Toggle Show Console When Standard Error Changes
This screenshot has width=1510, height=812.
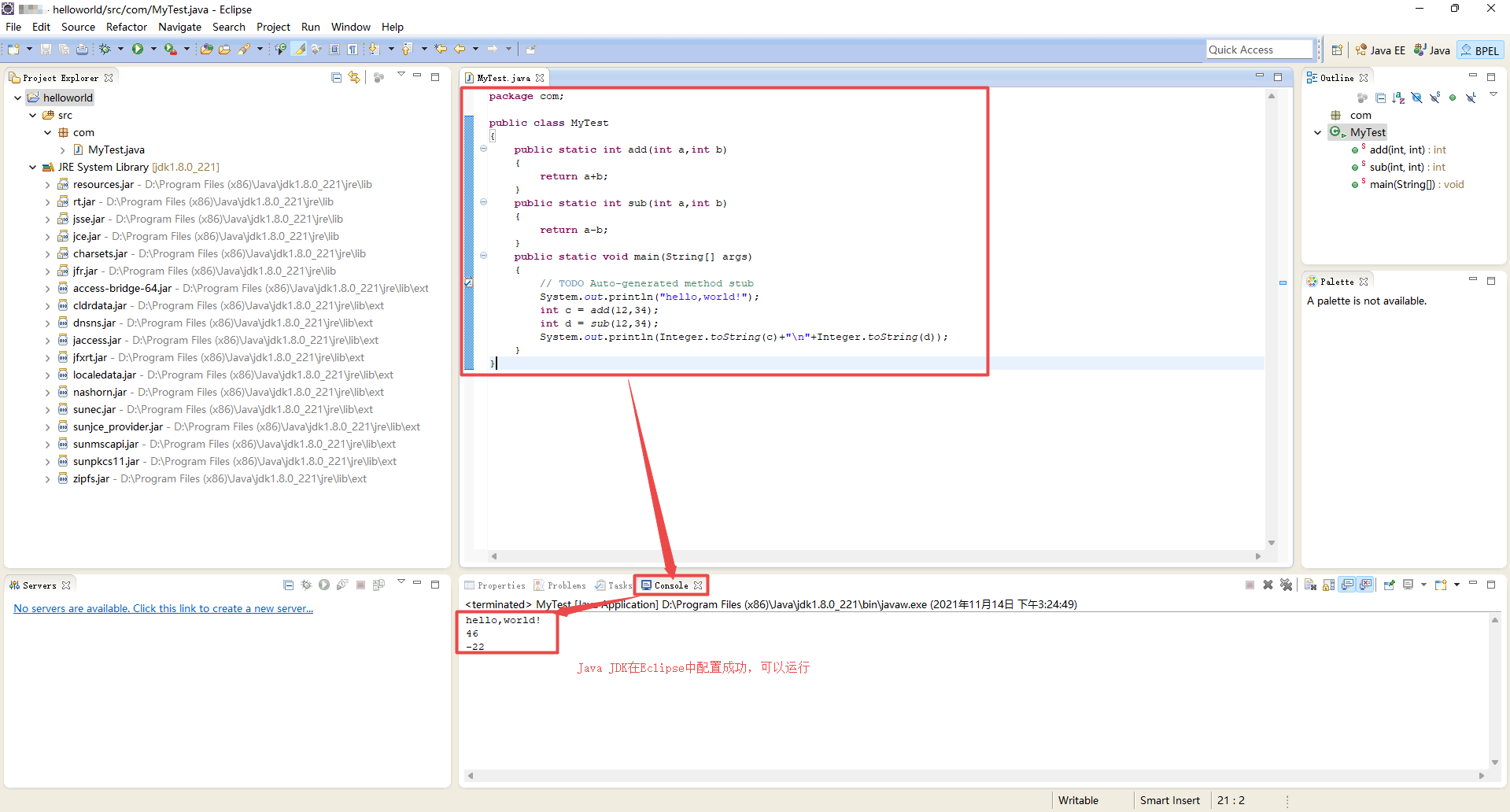click(1365, 585)
